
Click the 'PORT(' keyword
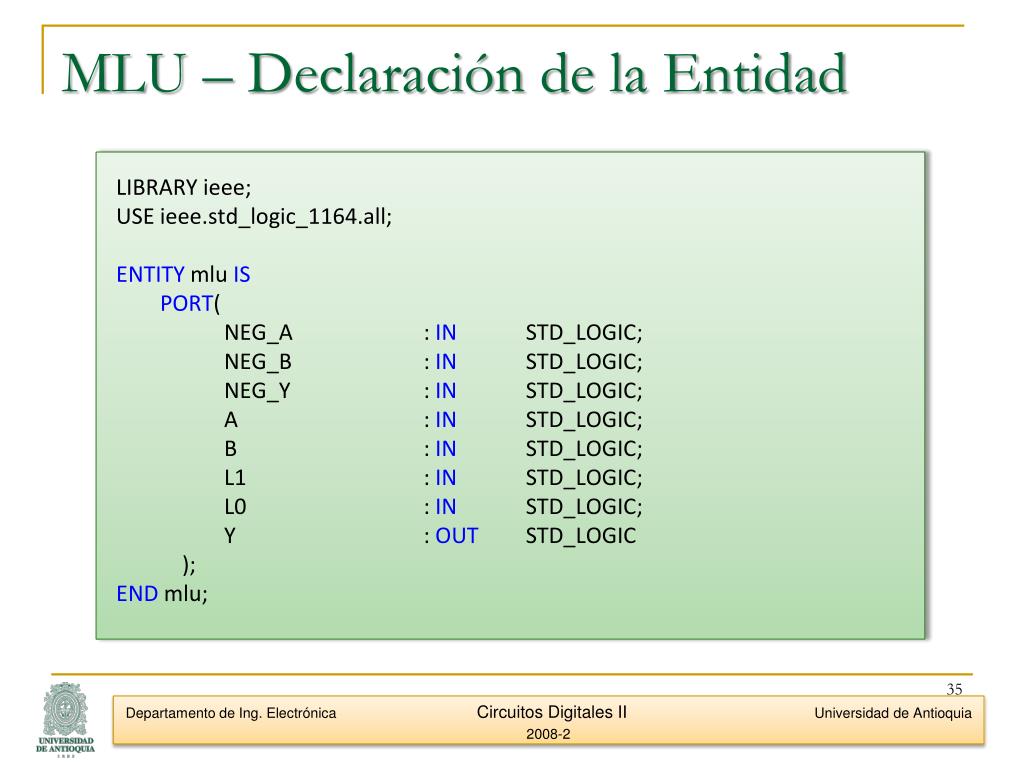pos(190,304)
